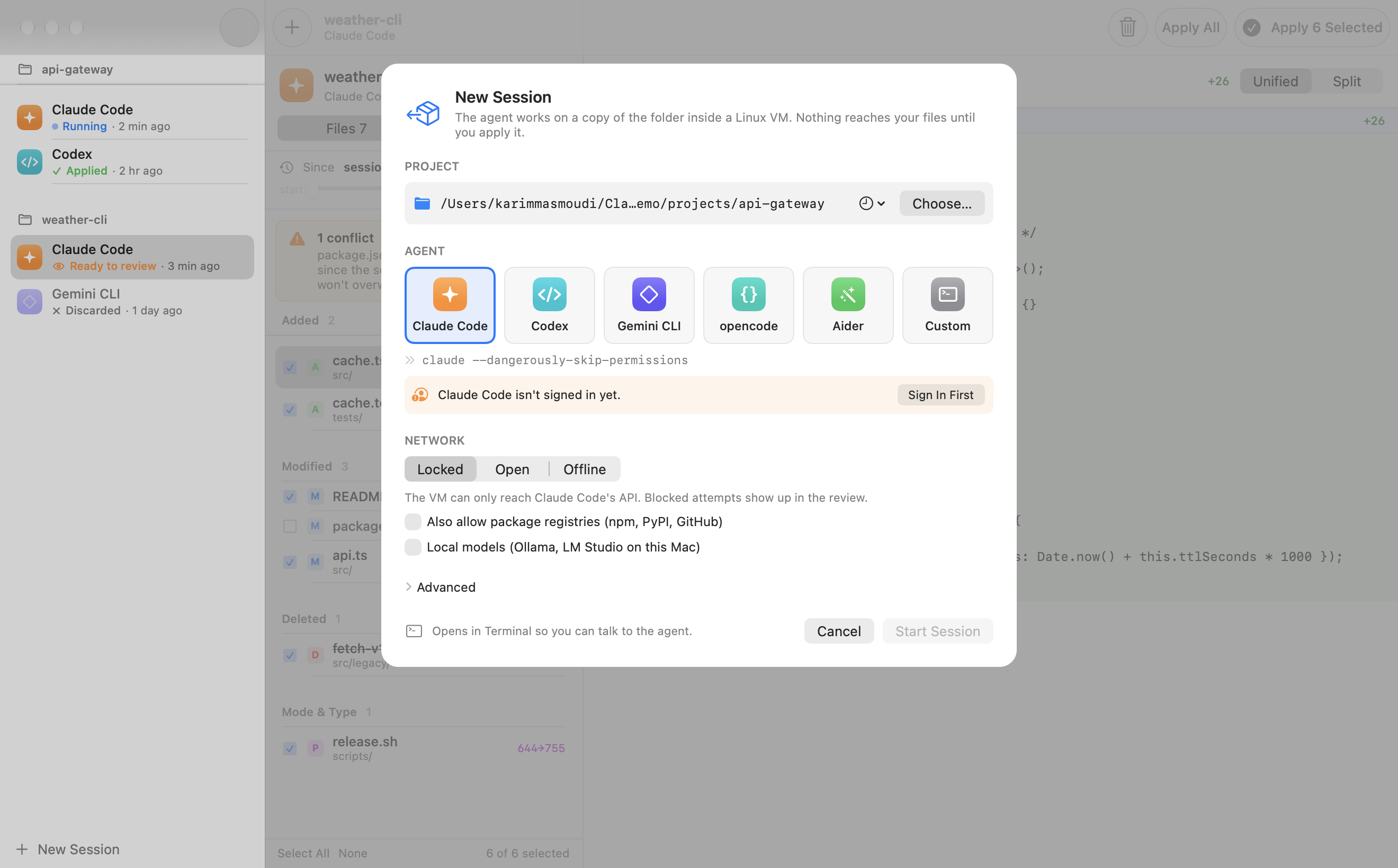The height and width of the screenshot is (868, 1398).
Task: Click None in the footer
Action: (353, 853)
